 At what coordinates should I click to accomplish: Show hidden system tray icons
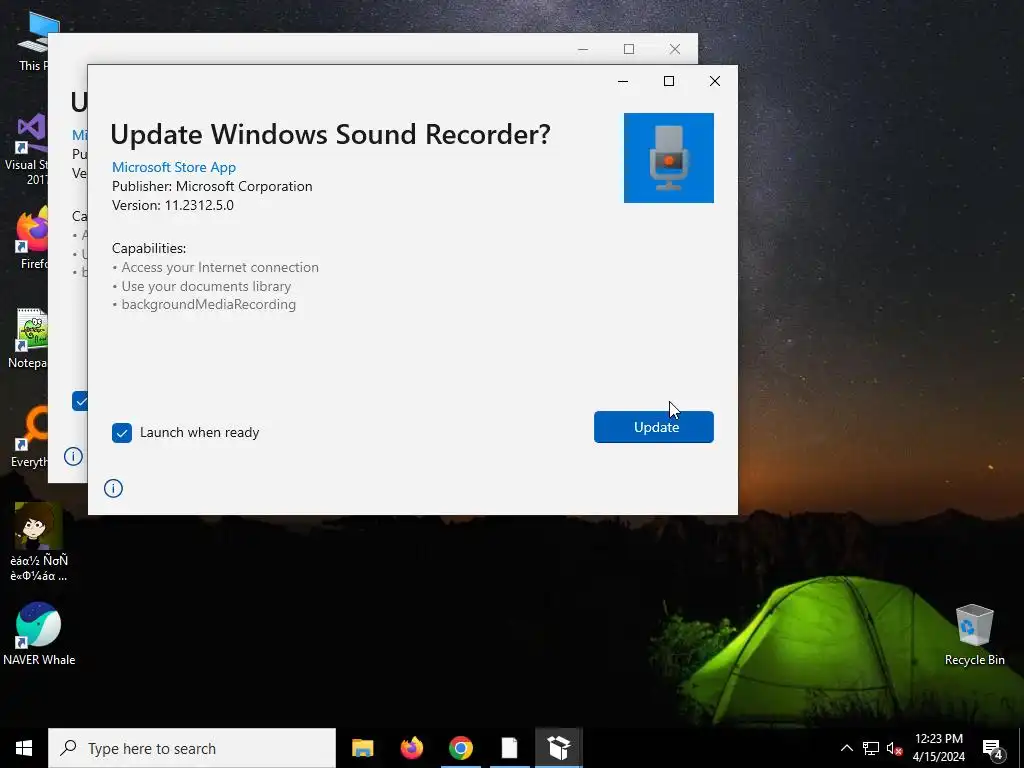tap(846, 748)
